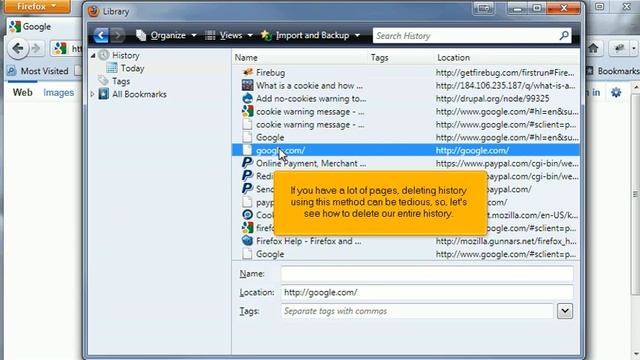The height and width of the screenshot is (360, 640).
Task: Select the google.com/ highlighted entry
Action: coord(406,150)
